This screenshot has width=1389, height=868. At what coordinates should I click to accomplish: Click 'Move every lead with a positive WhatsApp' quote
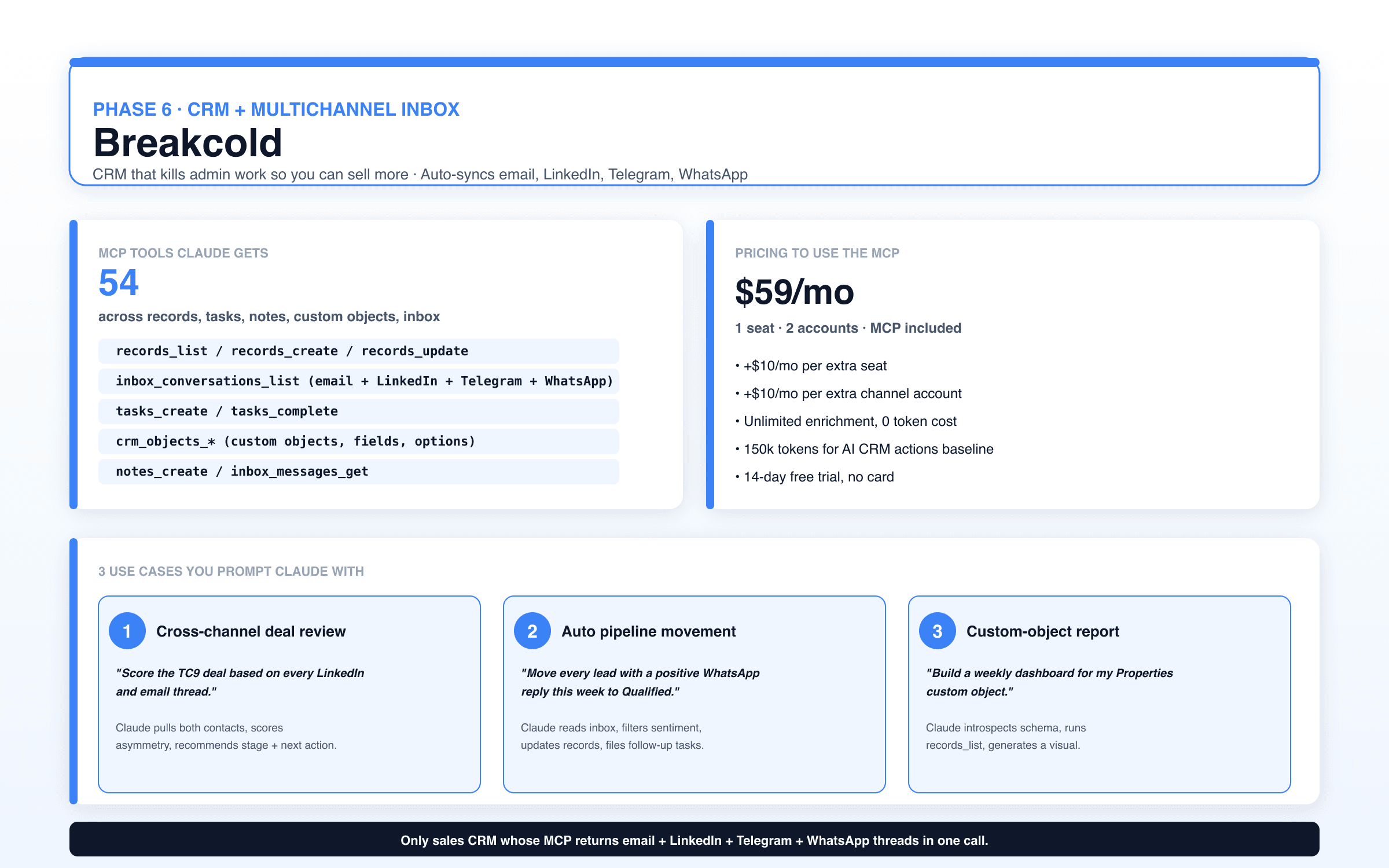tap(640, 682)
